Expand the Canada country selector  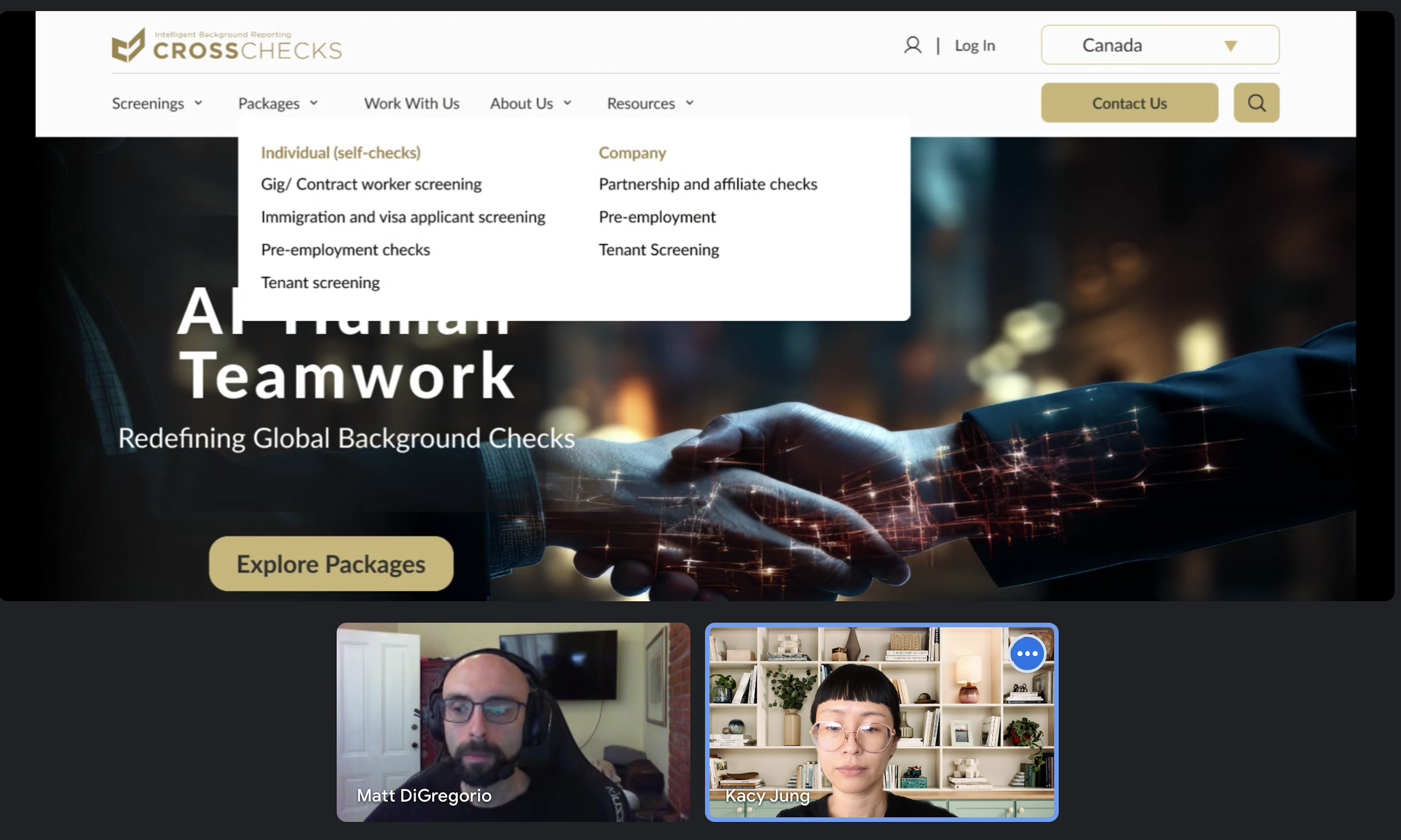click(x=1159, y=45)
